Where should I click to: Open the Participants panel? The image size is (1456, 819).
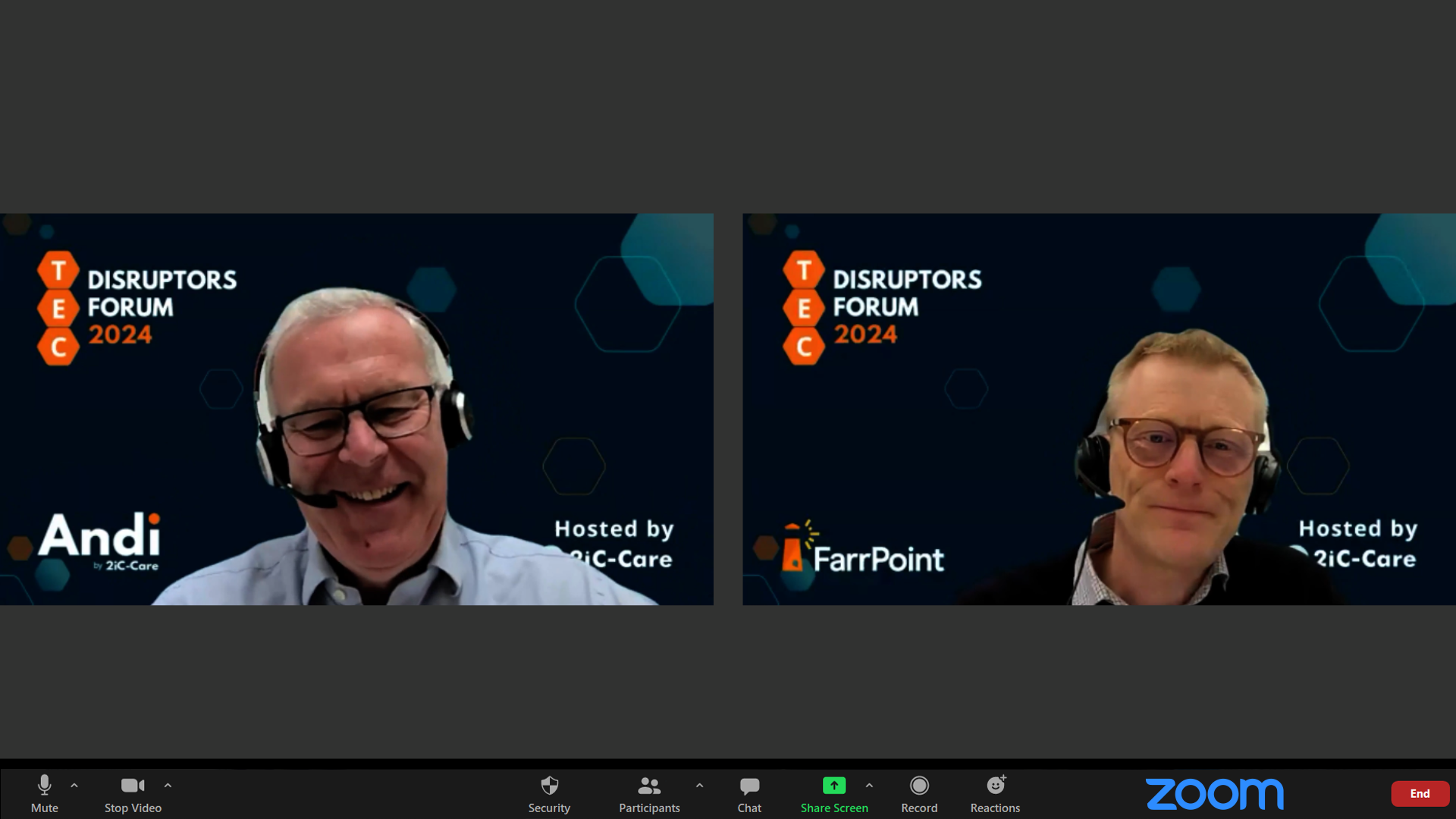(x=649, y=786)
